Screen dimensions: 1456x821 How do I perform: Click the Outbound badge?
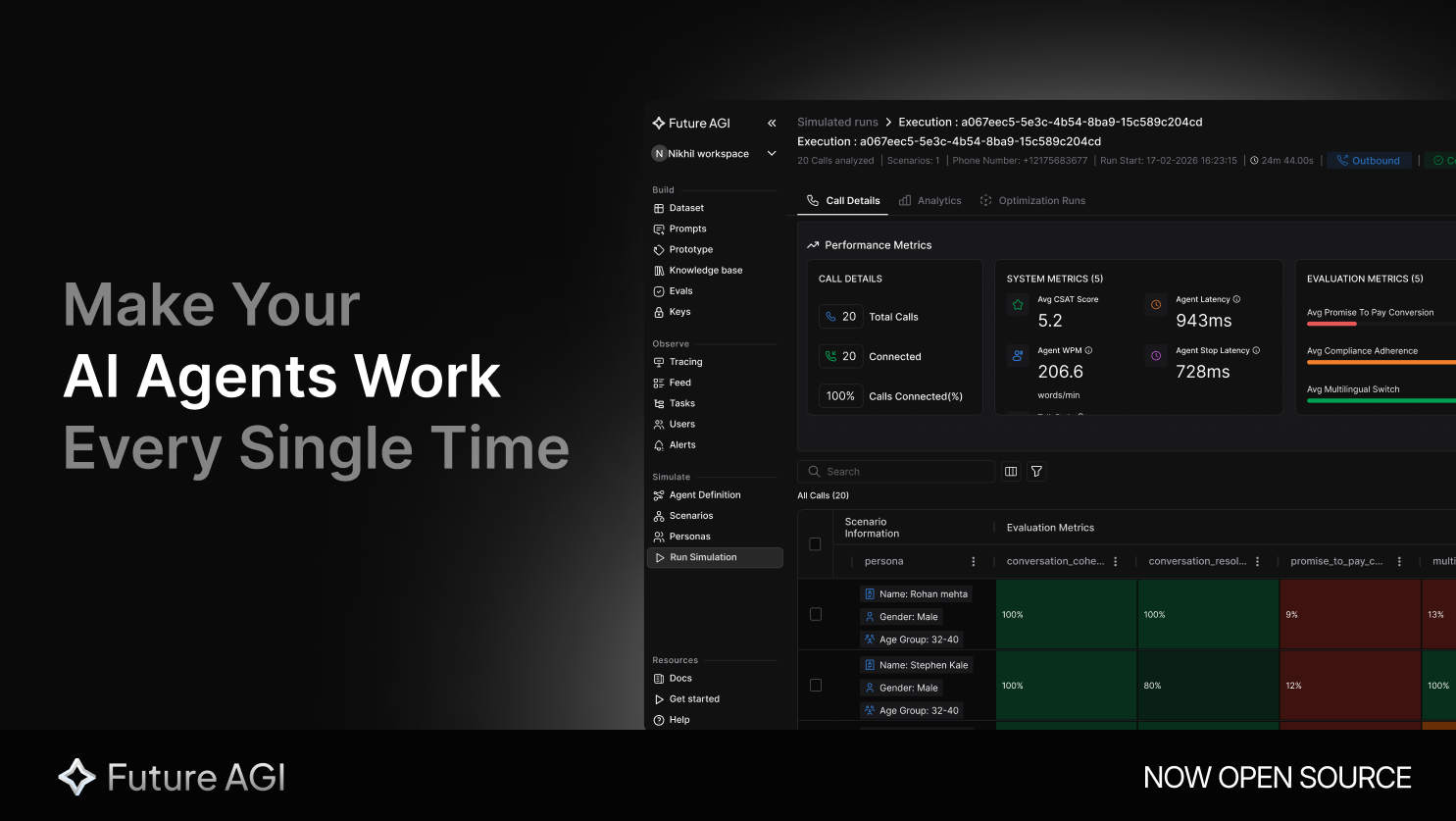pos(1369,161)
